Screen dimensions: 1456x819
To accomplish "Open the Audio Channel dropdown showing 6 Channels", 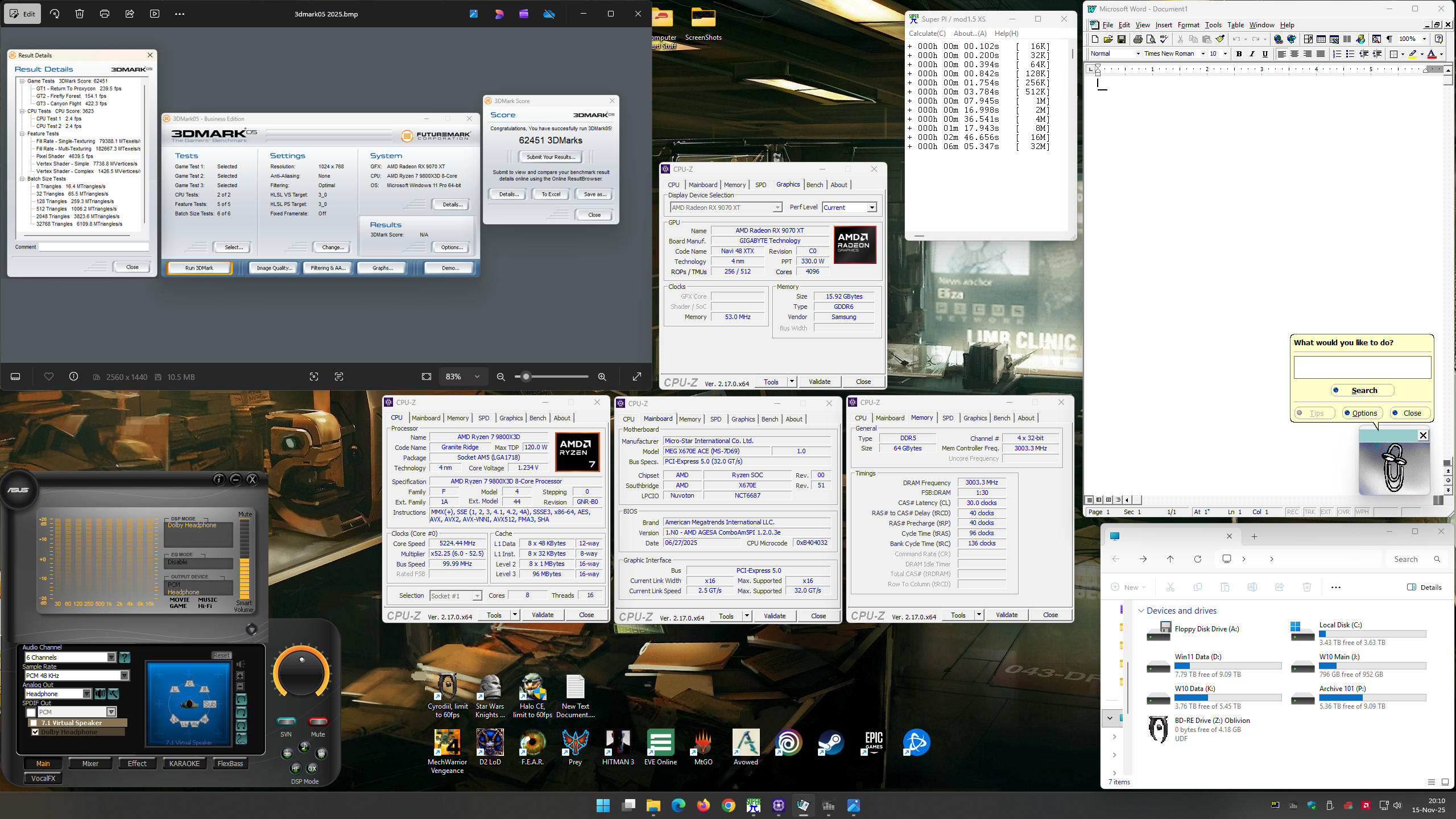I will 111,657.
